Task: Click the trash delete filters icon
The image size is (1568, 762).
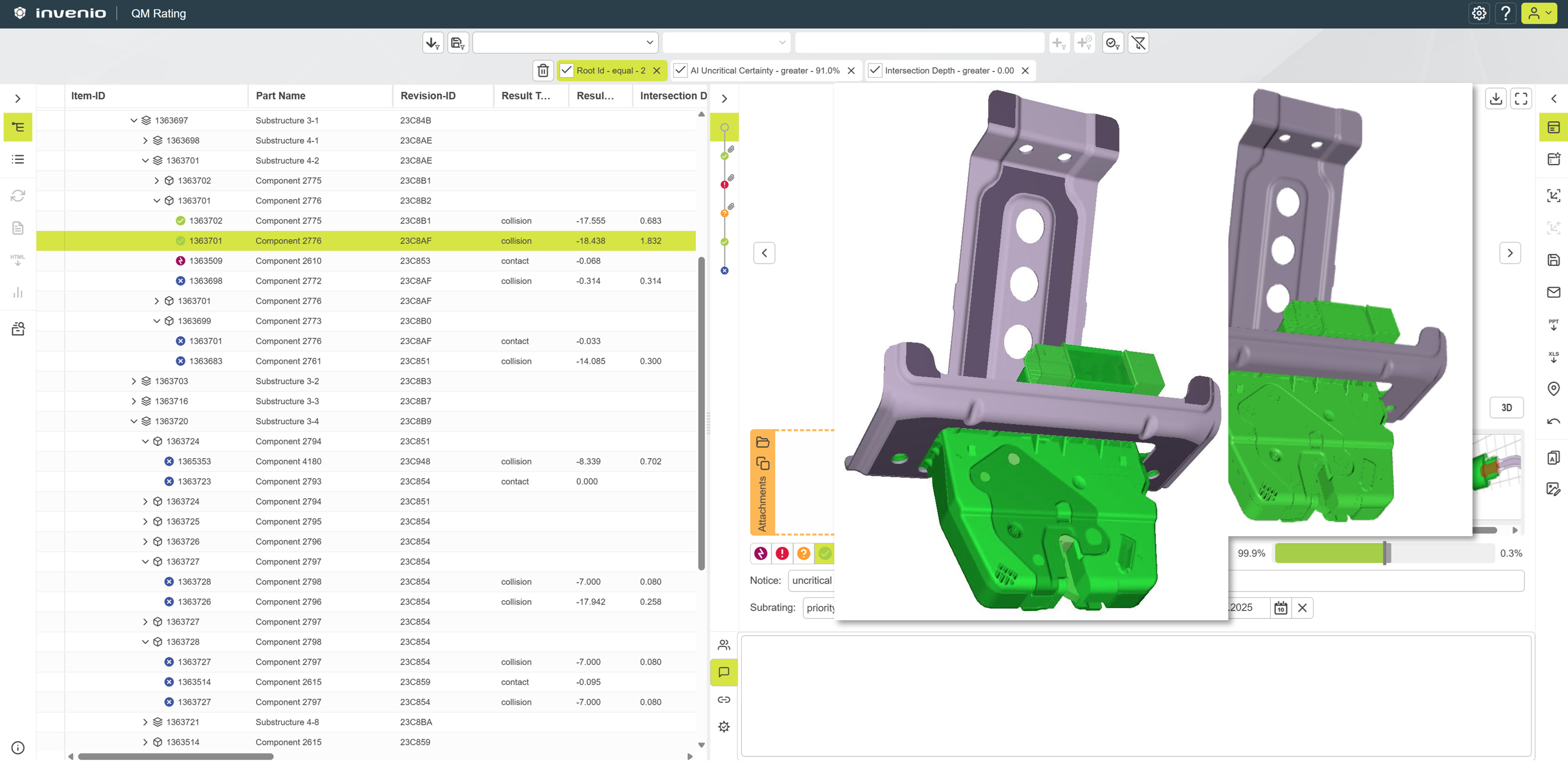Action: (543, 71)
